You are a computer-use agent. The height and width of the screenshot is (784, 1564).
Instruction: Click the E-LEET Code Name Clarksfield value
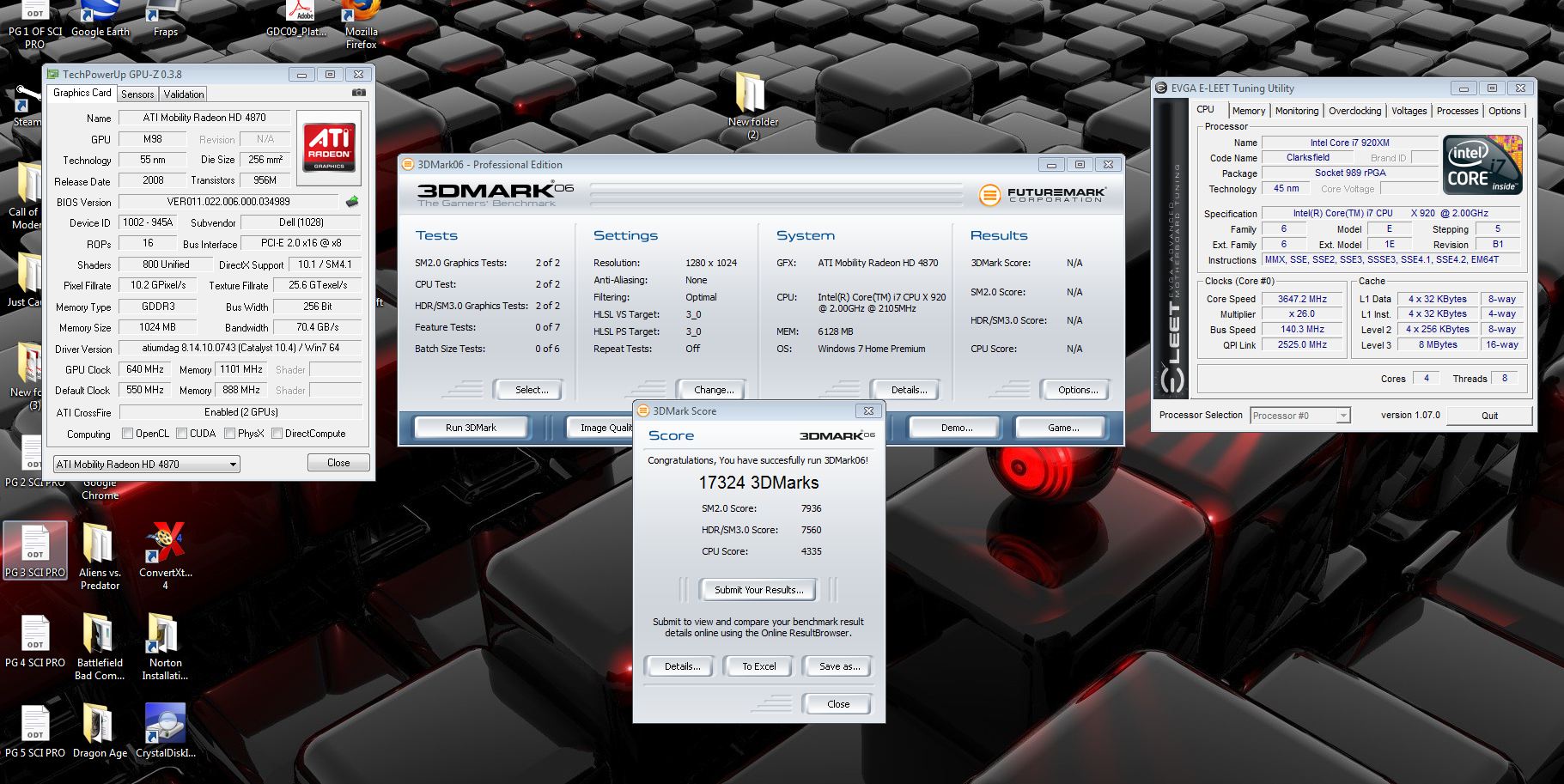1307,158
